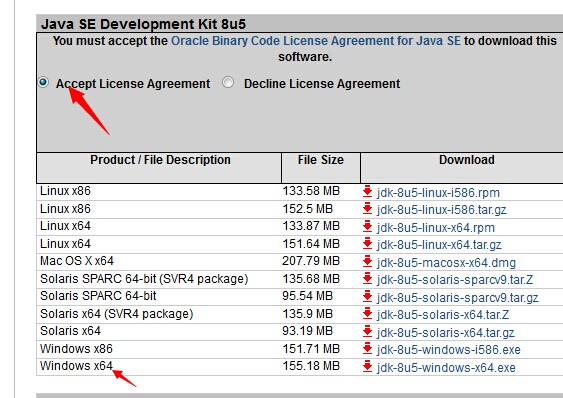Download jdk-8u5-solaris-sparcv9.tar.gz file link
The width and height of the screenshot is (563, 398).
[x=457, y=297]
